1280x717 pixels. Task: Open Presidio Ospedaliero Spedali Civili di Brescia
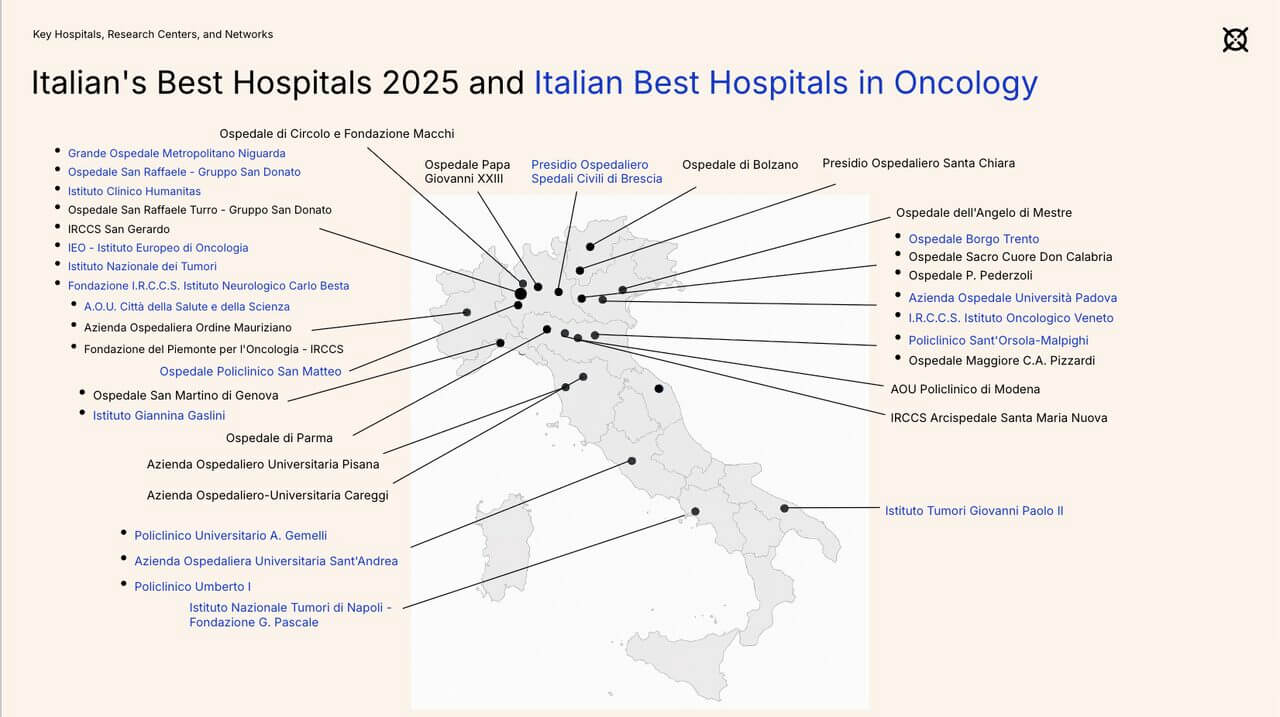596,172
